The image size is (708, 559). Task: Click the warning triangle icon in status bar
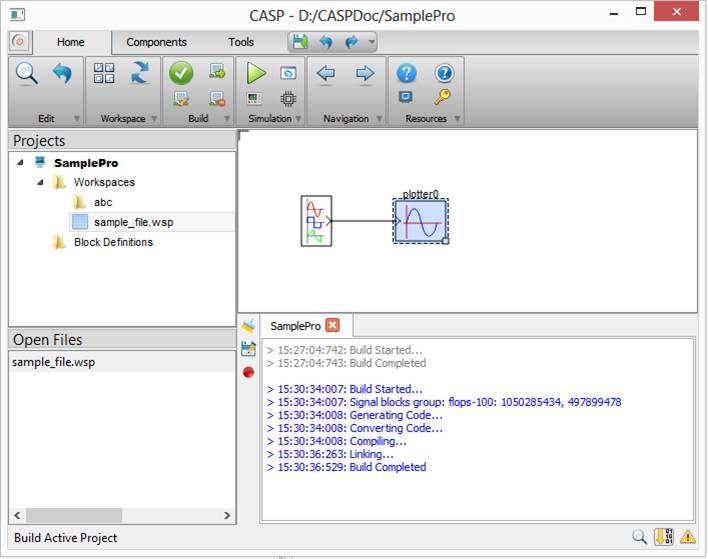pos(688,537)
